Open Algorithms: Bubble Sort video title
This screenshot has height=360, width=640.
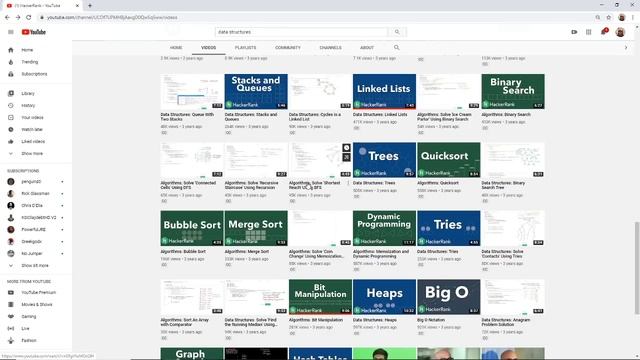pos(183,252)
